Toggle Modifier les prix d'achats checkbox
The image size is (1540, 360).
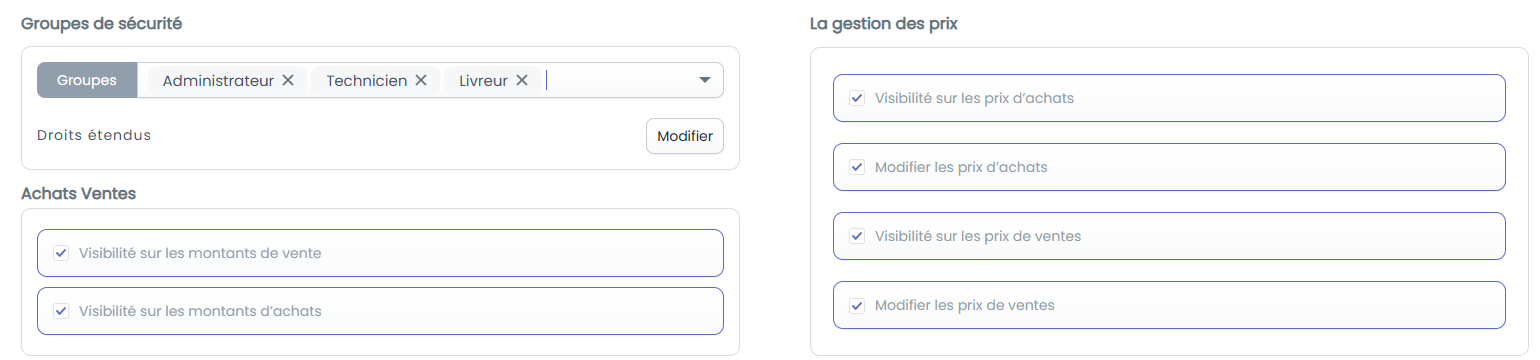click(x=857, y=167)
